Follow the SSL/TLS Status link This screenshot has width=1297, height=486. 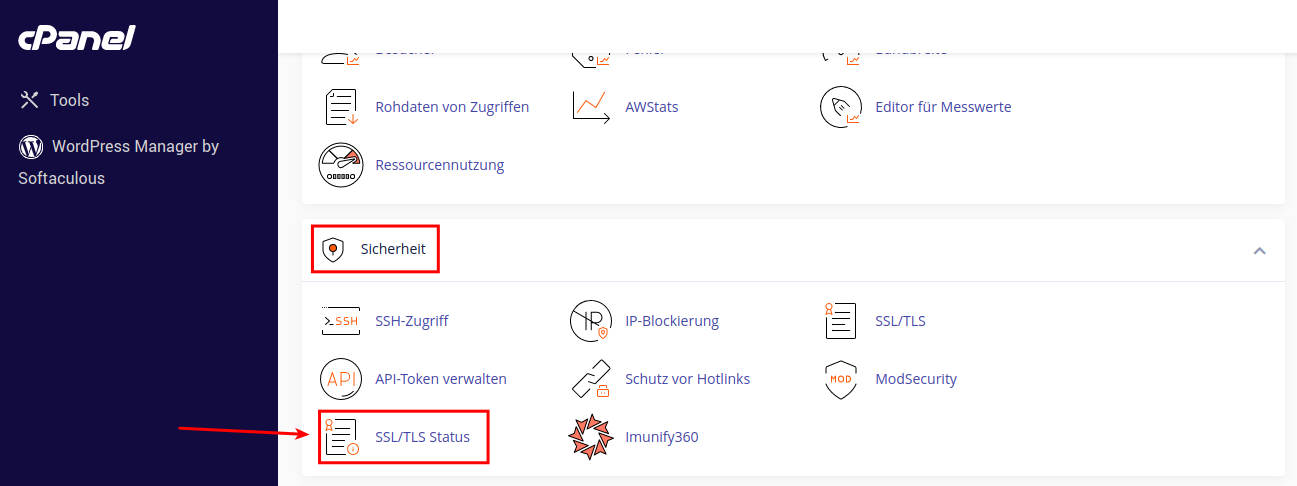pyautogui.click(x=422, y=437)
